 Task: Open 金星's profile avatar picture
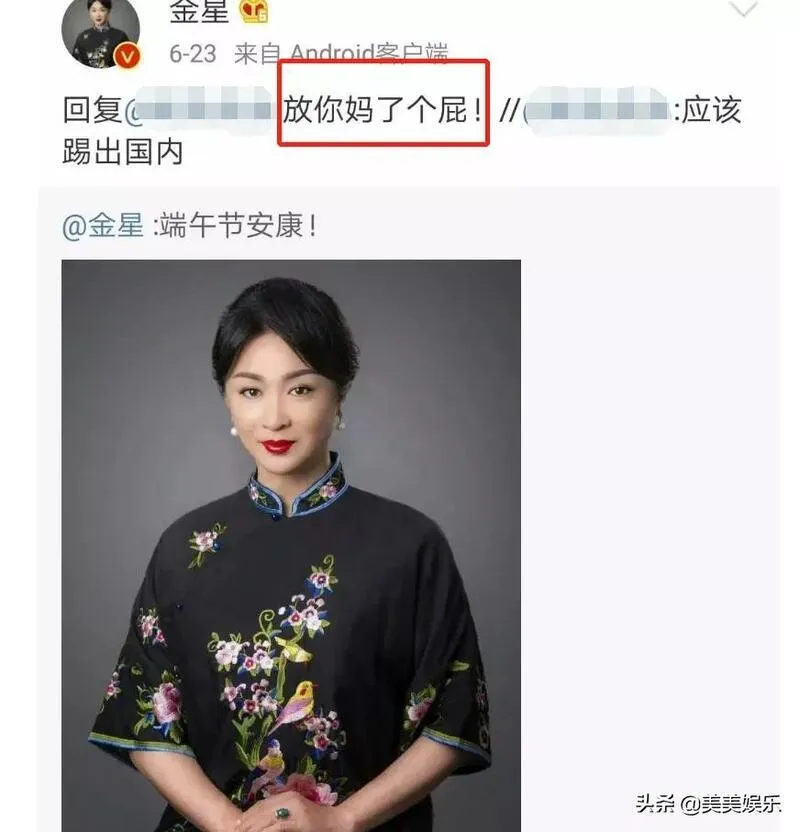pyautogui.click(x=101, y=31)
